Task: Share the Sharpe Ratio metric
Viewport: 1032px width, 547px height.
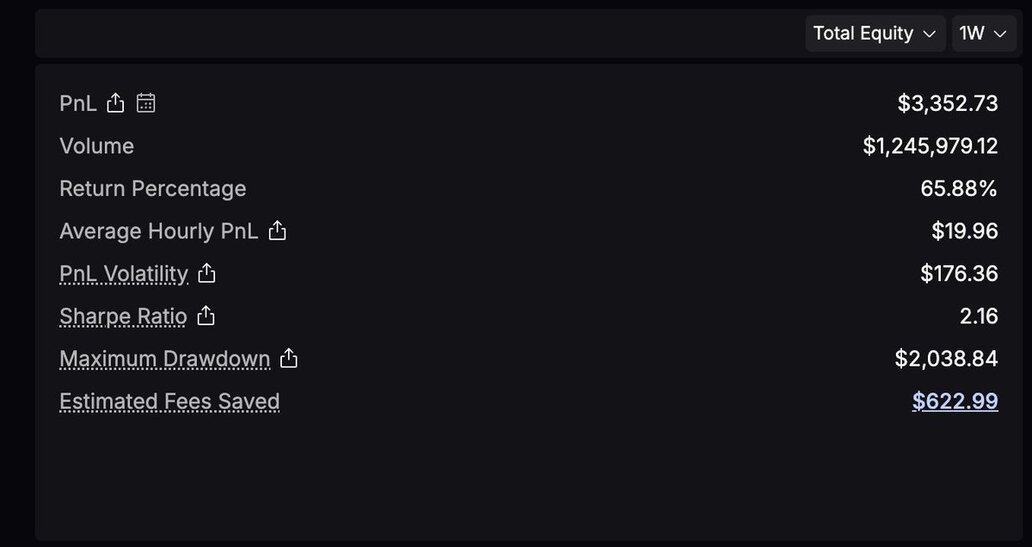Action: click(206, 316)
